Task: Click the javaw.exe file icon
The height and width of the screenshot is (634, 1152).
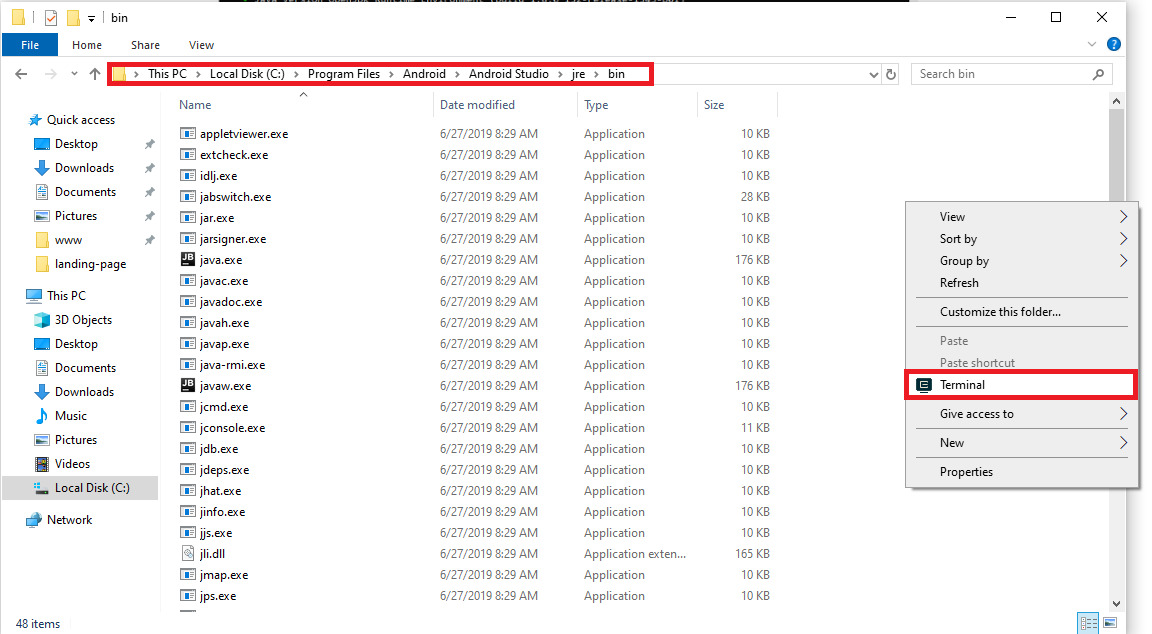Action: pyautogui.click(x=188, y=385)
